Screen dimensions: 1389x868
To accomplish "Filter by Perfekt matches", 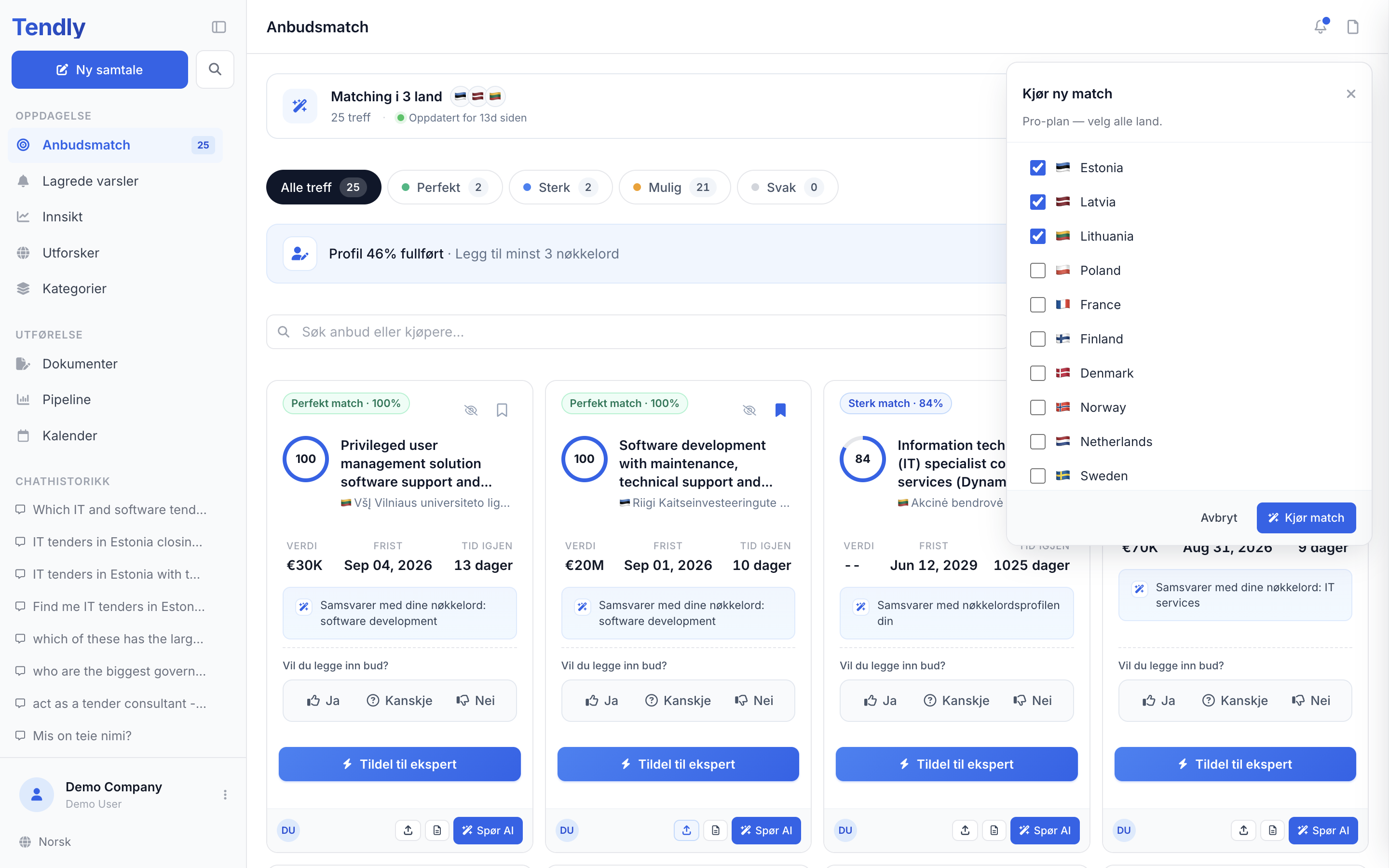I will [445, 187].
